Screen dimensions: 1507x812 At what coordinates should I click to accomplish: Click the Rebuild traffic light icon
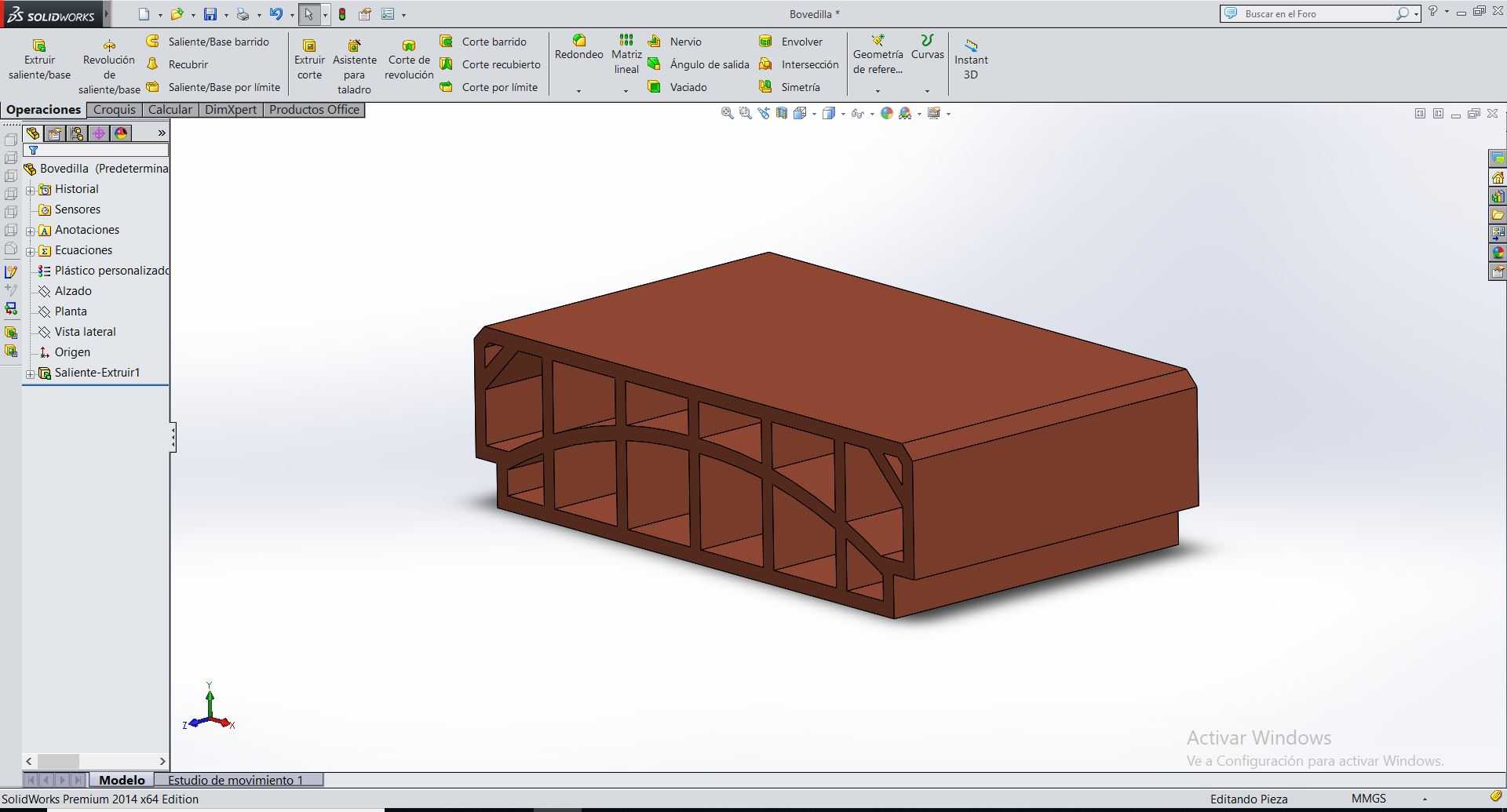[342, 14]
